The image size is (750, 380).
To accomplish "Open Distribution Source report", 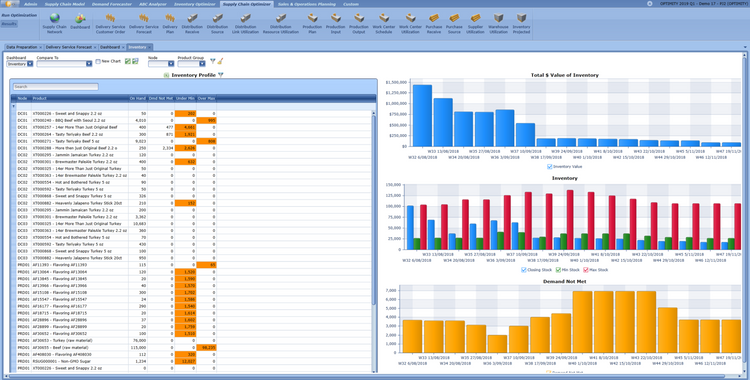I will click(217, 23).
